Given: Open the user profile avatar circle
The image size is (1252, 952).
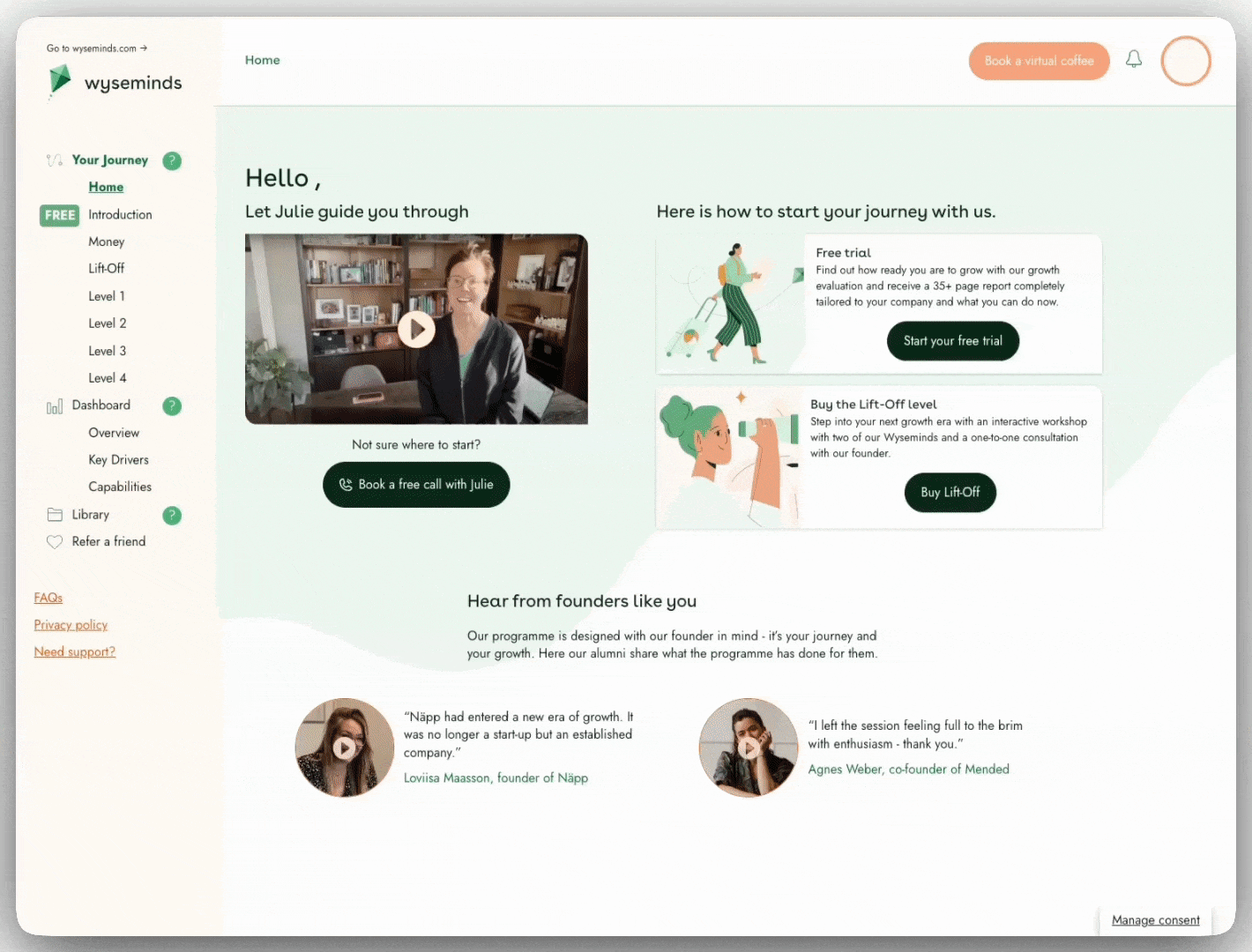Looking at the screenshot, I should coord(1186,61).
